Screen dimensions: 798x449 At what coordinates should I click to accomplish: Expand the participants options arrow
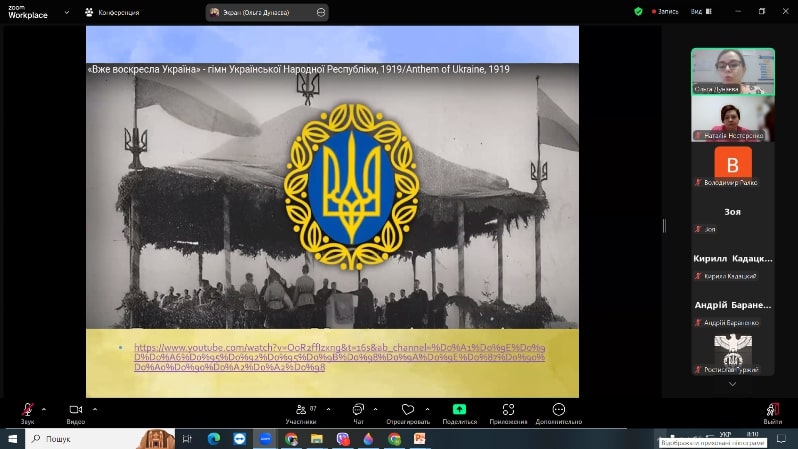click(x=328, y=409)
